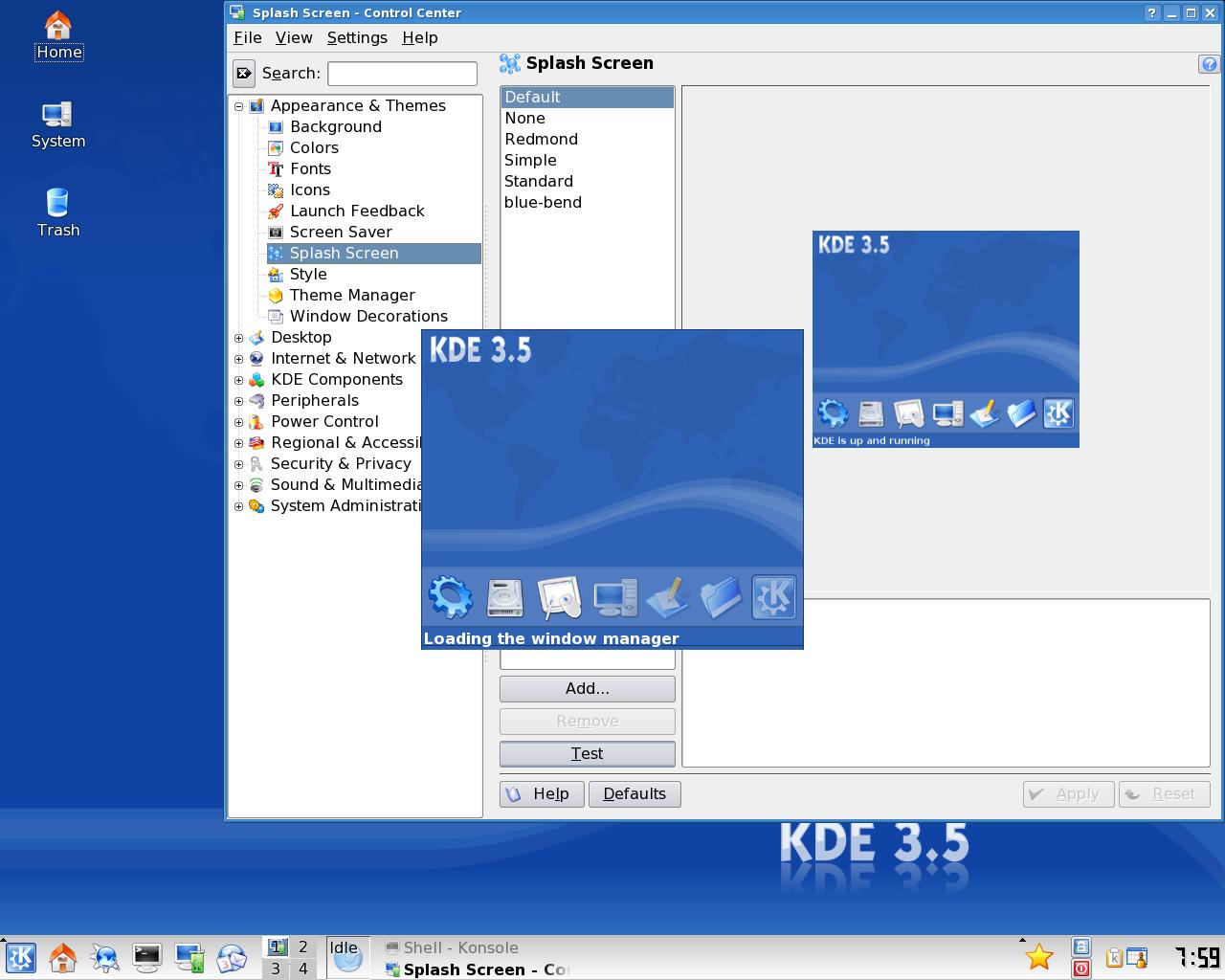Select the Style module in the tree
Screen dimensions: 1225x980
[x=308, y=275]
